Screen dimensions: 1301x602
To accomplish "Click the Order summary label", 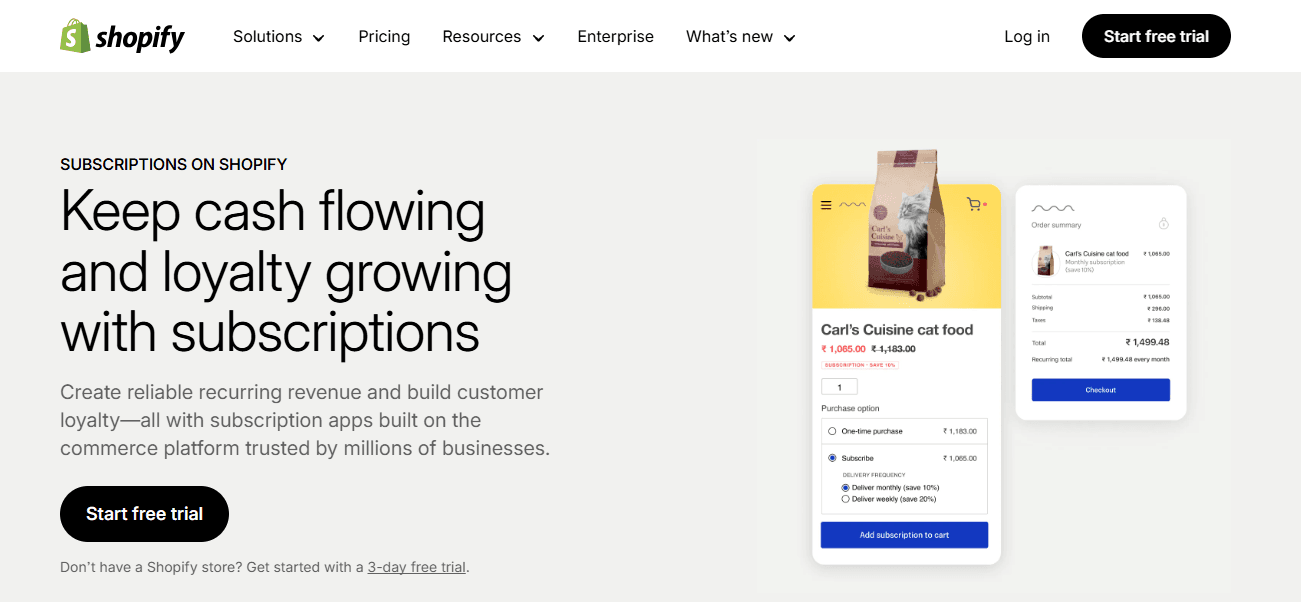I will [x=1056, y=225].
